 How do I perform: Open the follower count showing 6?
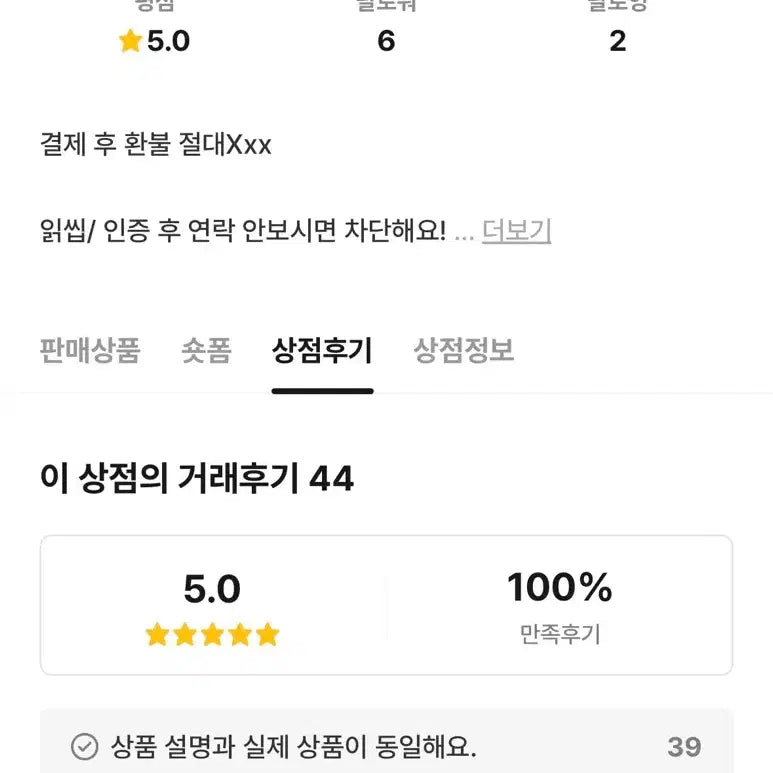pyautogui.click(x=386, y=41)
